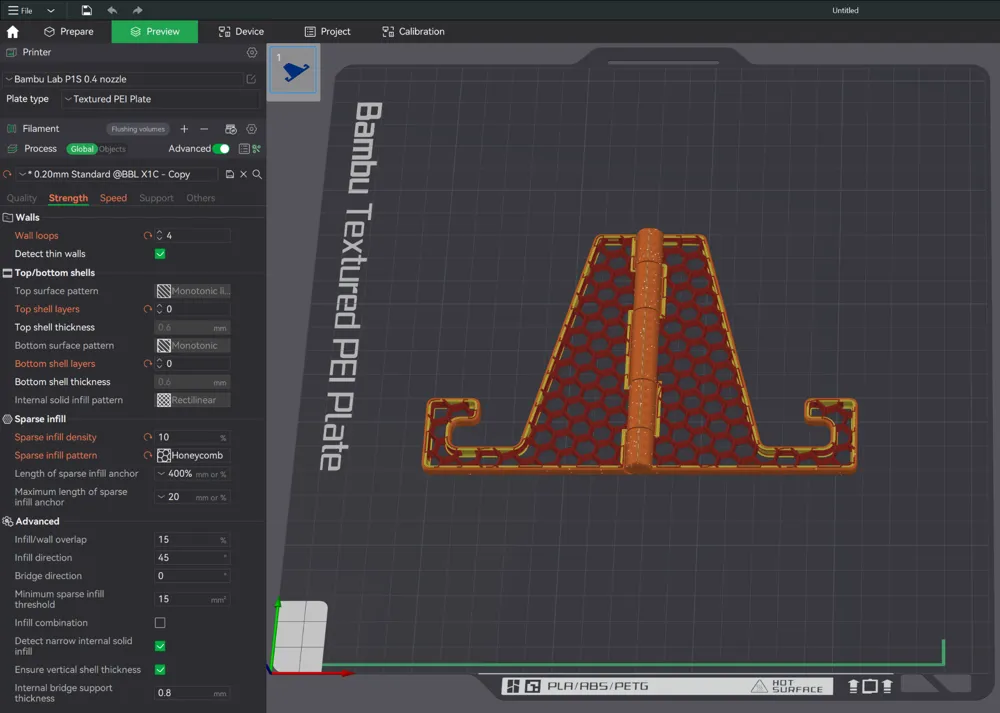Open the Bottom surface pattern dropdown
The image size is (1000, 713).
pos(193,345)
